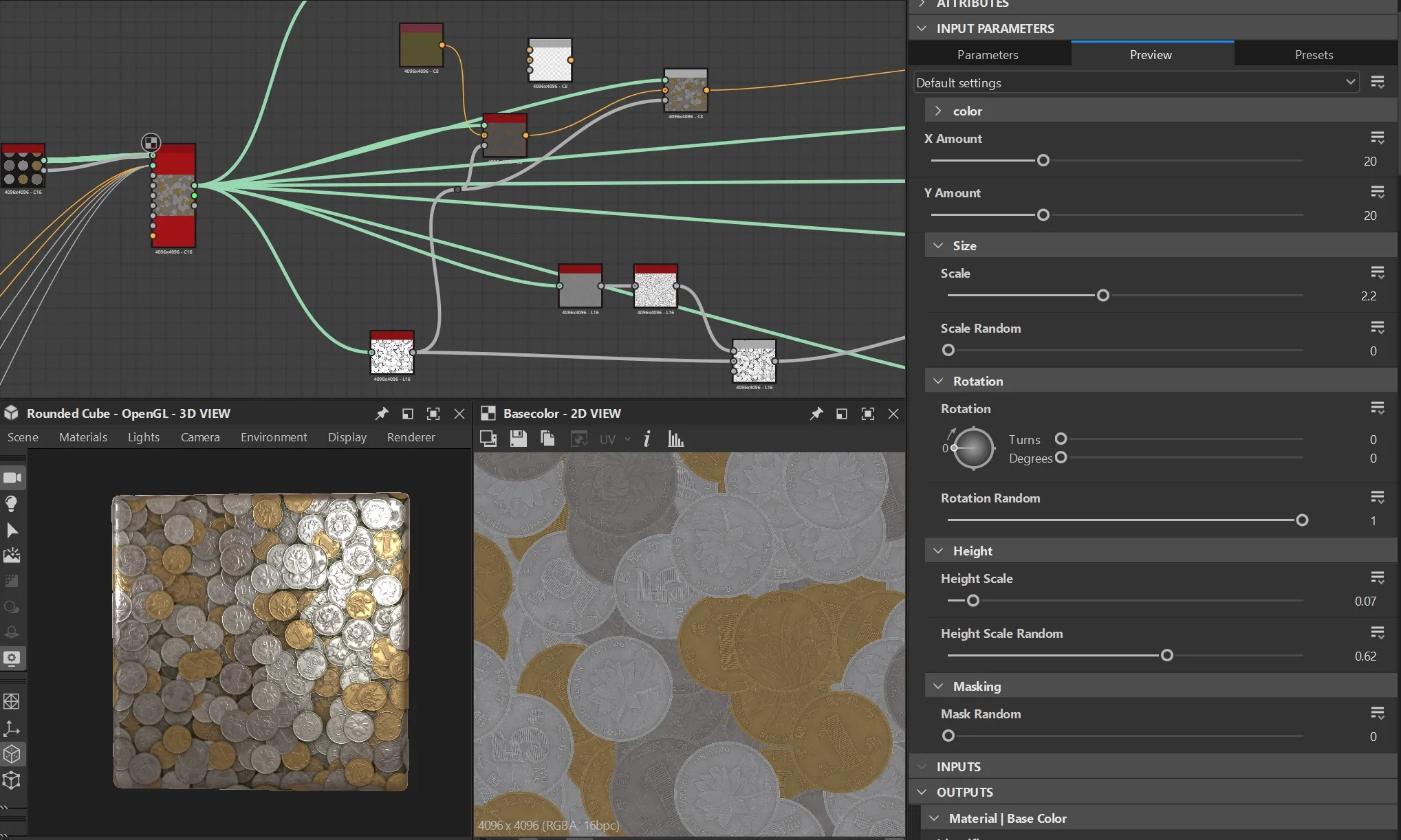
Task: Click the Scale value field showing 2.2
Action: (x=1368, y=296)
